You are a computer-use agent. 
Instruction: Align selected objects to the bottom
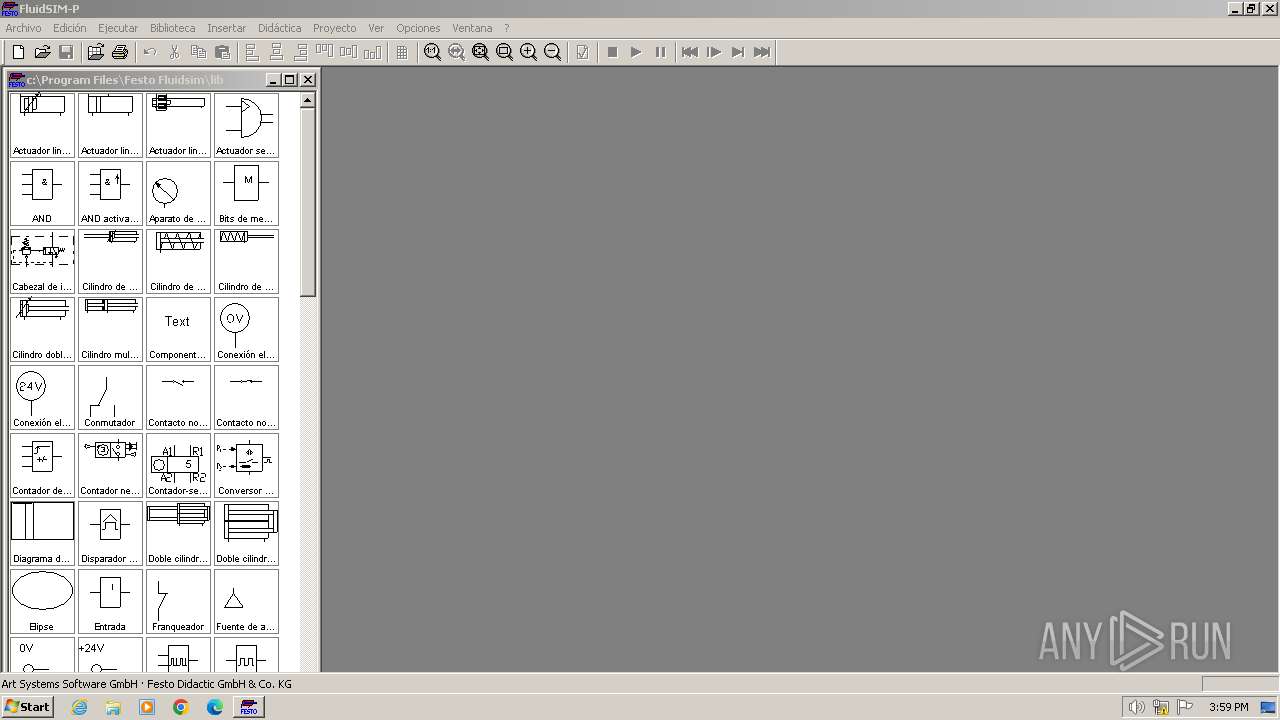[x=372, y=52]
